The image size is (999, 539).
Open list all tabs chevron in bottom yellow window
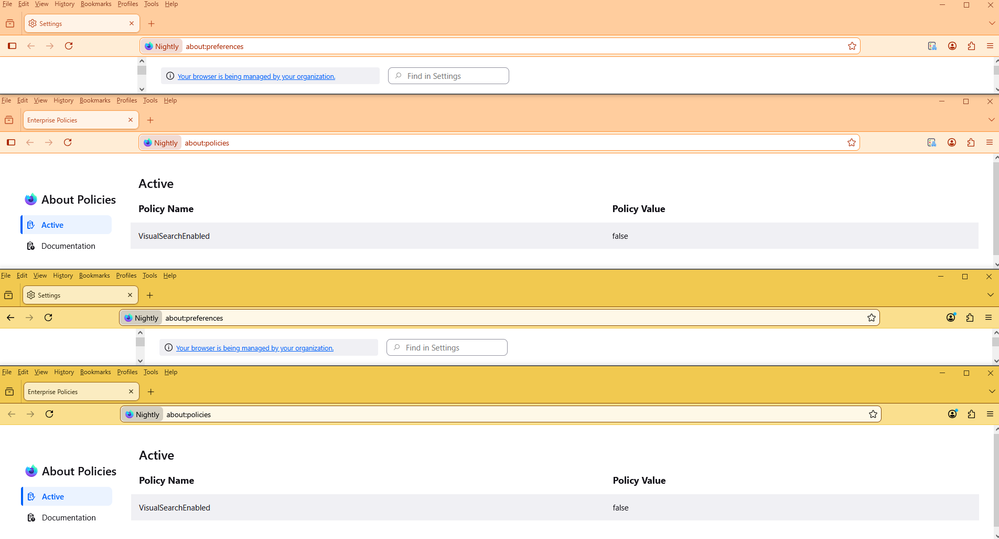tap(991, 392)
